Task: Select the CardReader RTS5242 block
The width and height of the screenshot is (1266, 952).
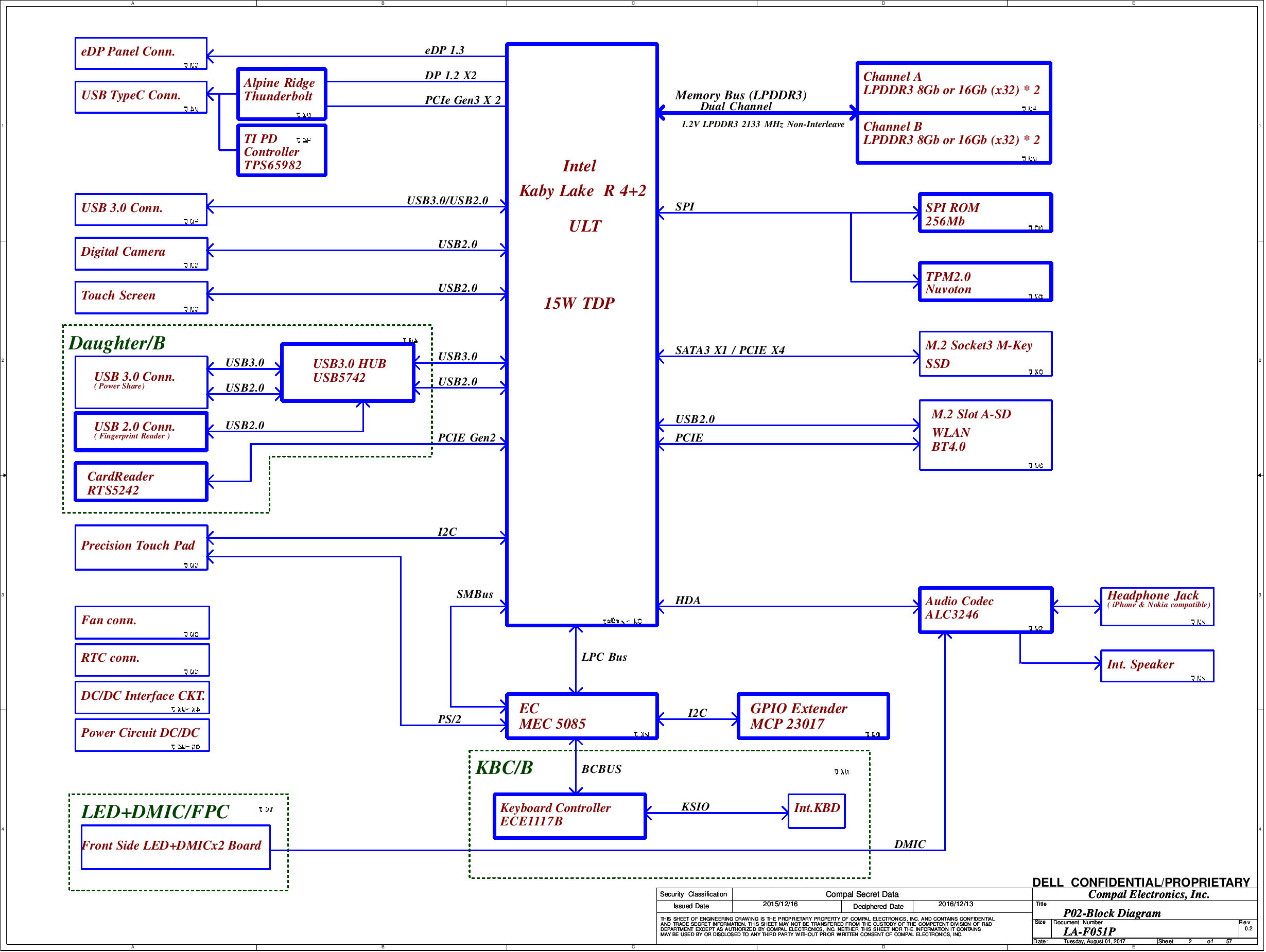Action: tap(141, 482)
